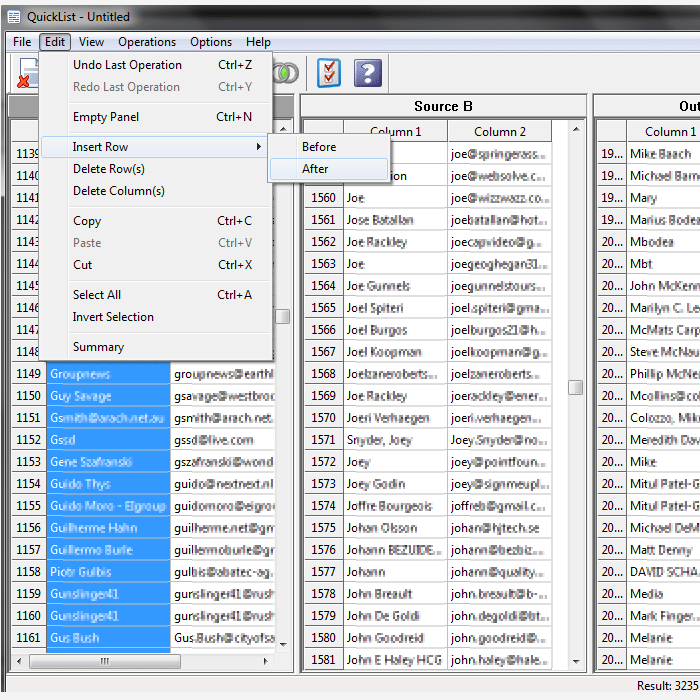This screenshot has width=700, height=700.
Task: Select the Joey Godin cell
Action: [x=396, y=484]
